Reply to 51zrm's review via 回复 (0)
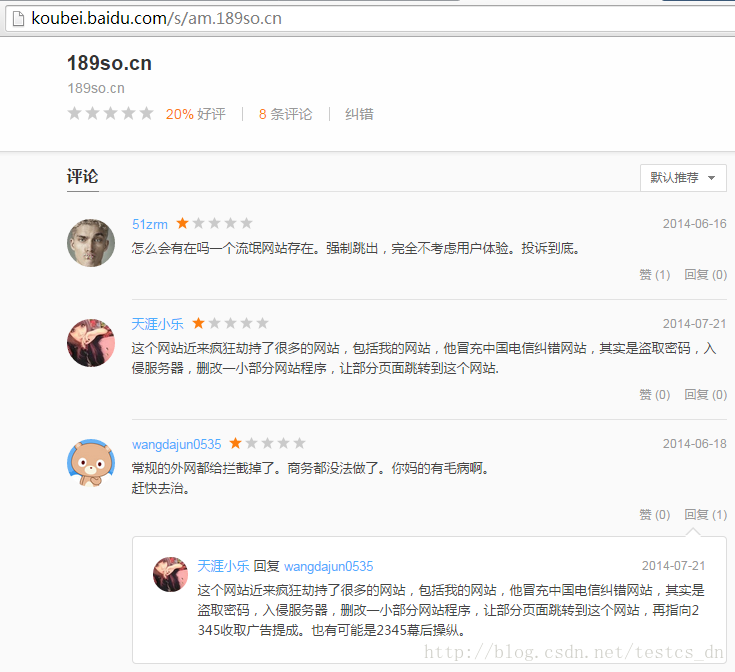Screen dimensions: 735x672 click(x=705, y=275)
